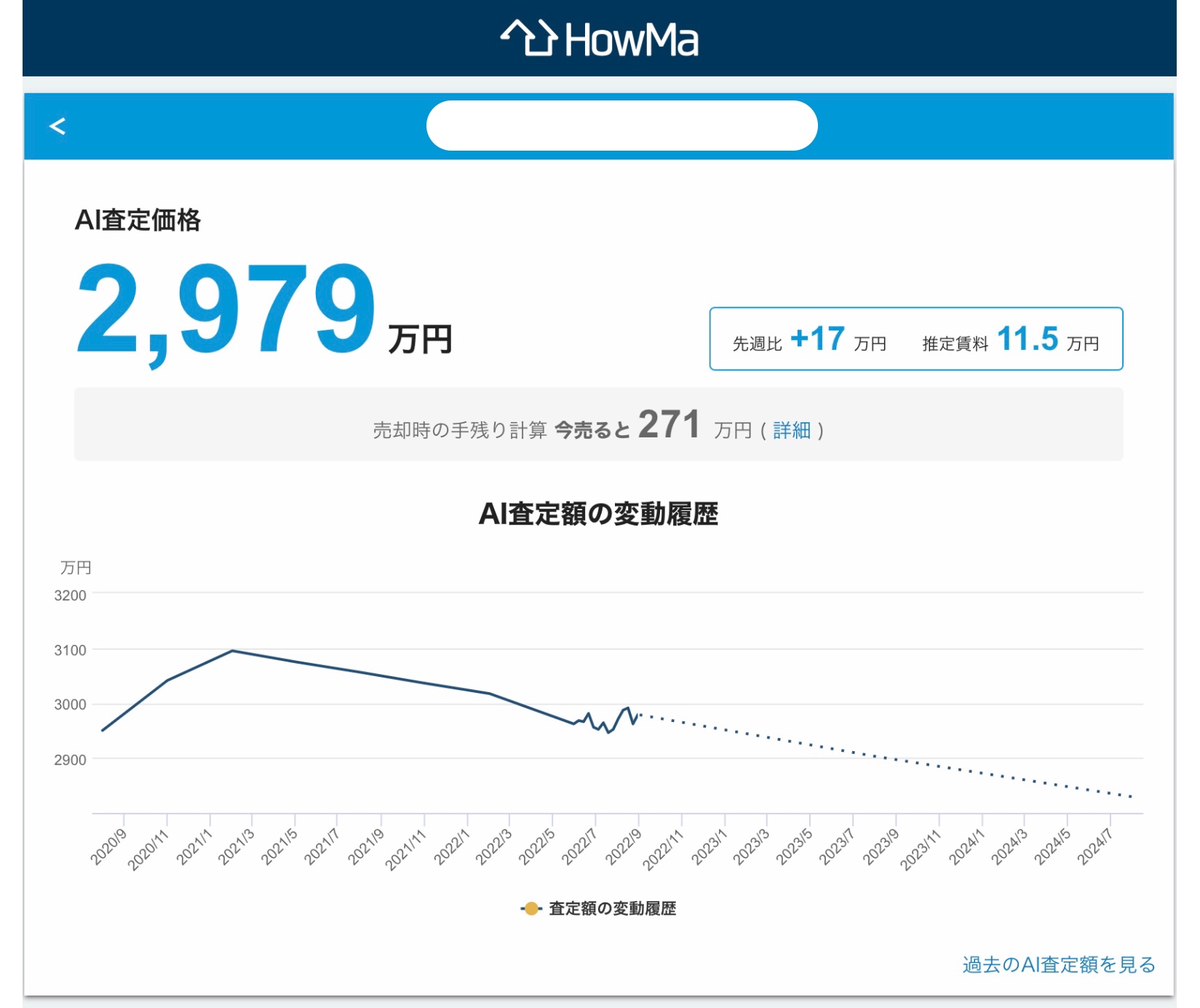Click the white rounded search field
The height and width of the screenshot is (1008, 1200).
[621, 126]
